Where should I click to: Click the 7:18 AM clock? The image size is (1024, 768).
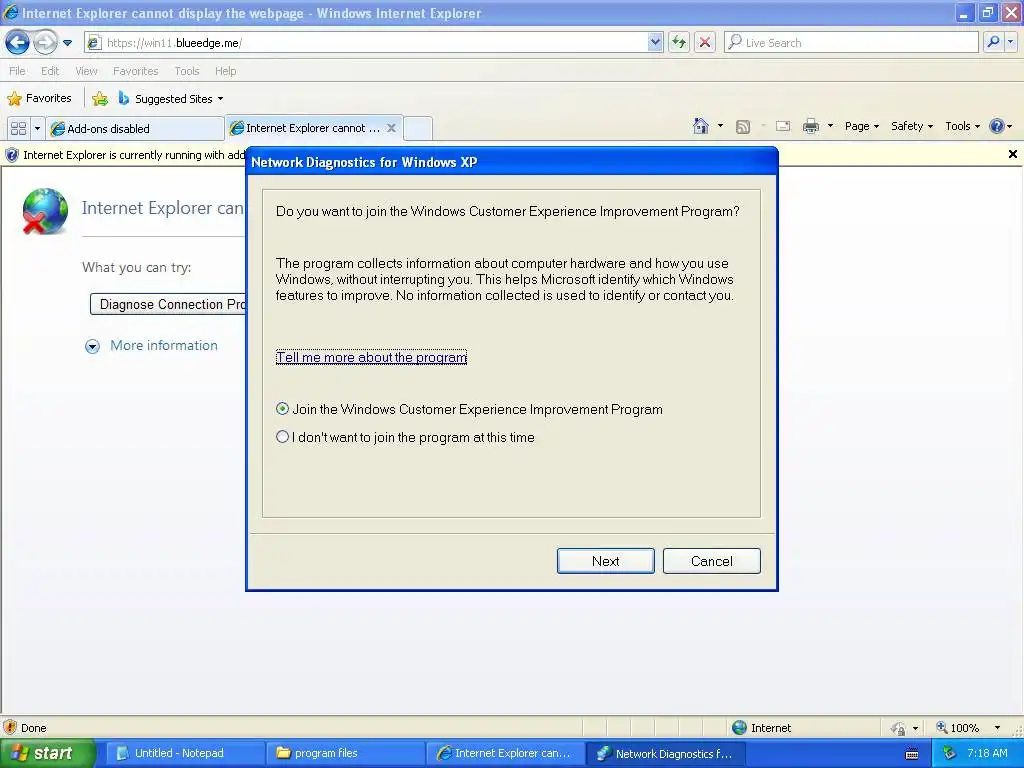987,754
